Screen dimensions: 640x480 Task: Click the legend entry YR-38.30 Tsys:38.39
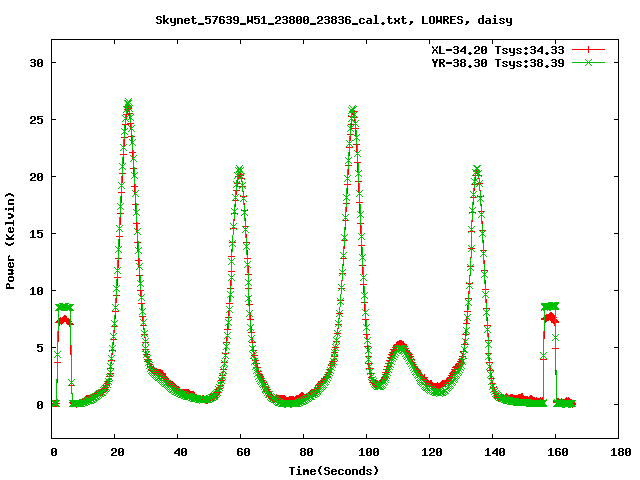click(498, 63)
